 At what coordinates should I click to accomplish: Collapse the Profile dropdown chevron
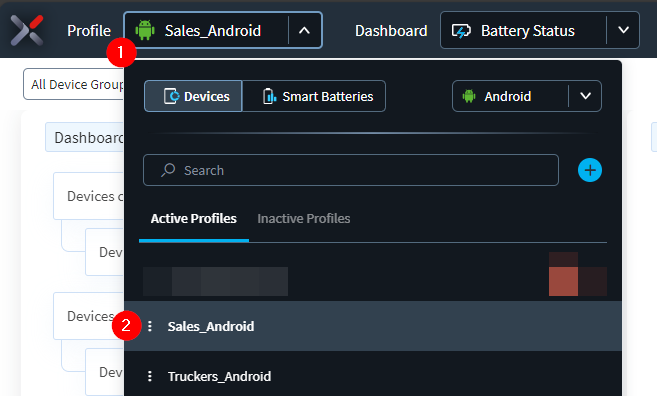coord(305,31)
